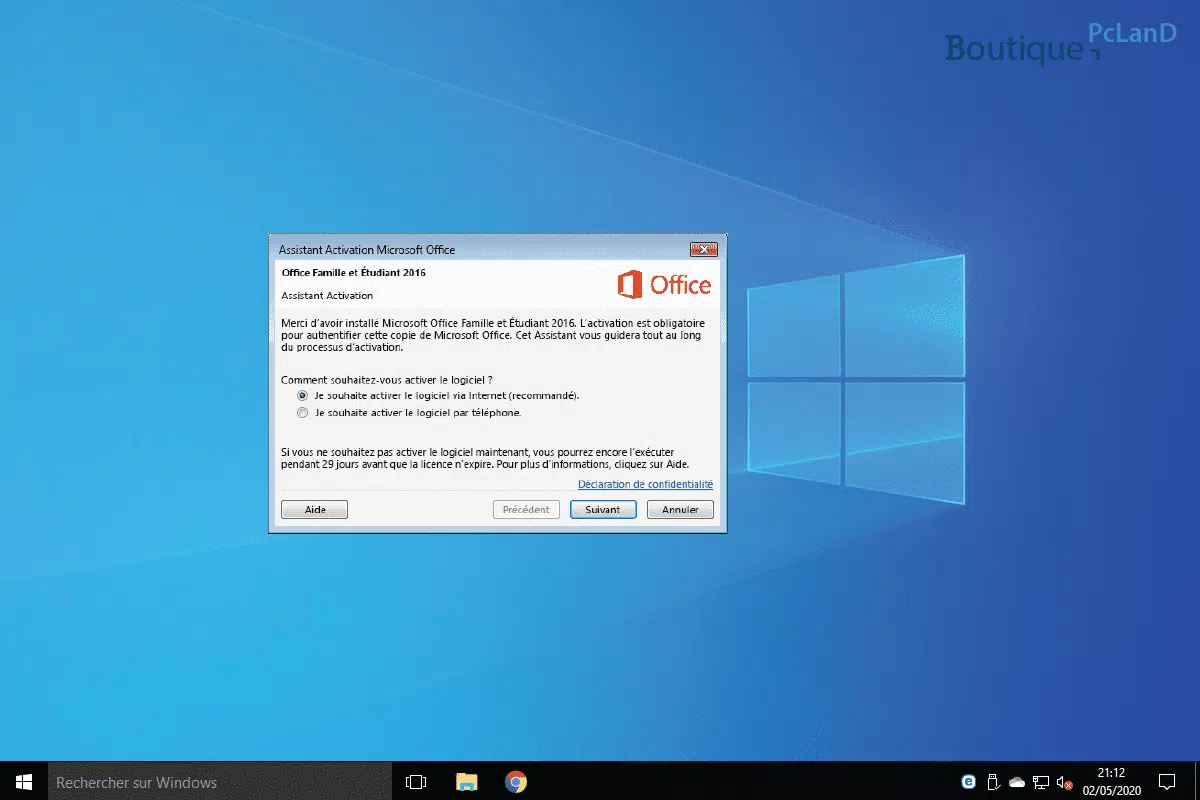Choose activate by telephone radio option
Viewport: 1200px width, 800px height.
[302, 412]
